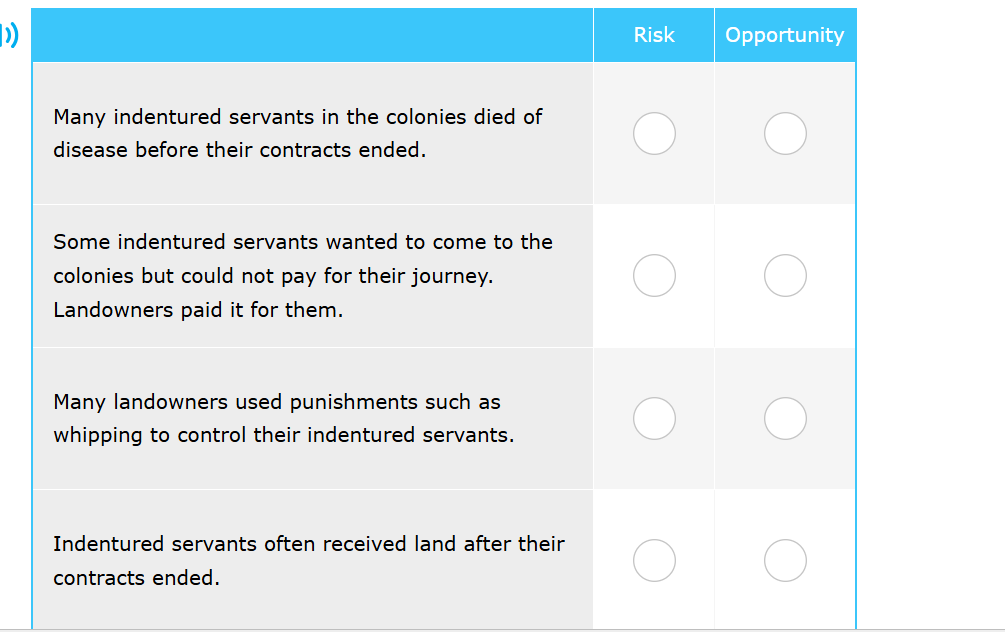This screenshot has width=1005, height=632.
Task: Click the blue empty header cell
Action: (x=312, y=34)
